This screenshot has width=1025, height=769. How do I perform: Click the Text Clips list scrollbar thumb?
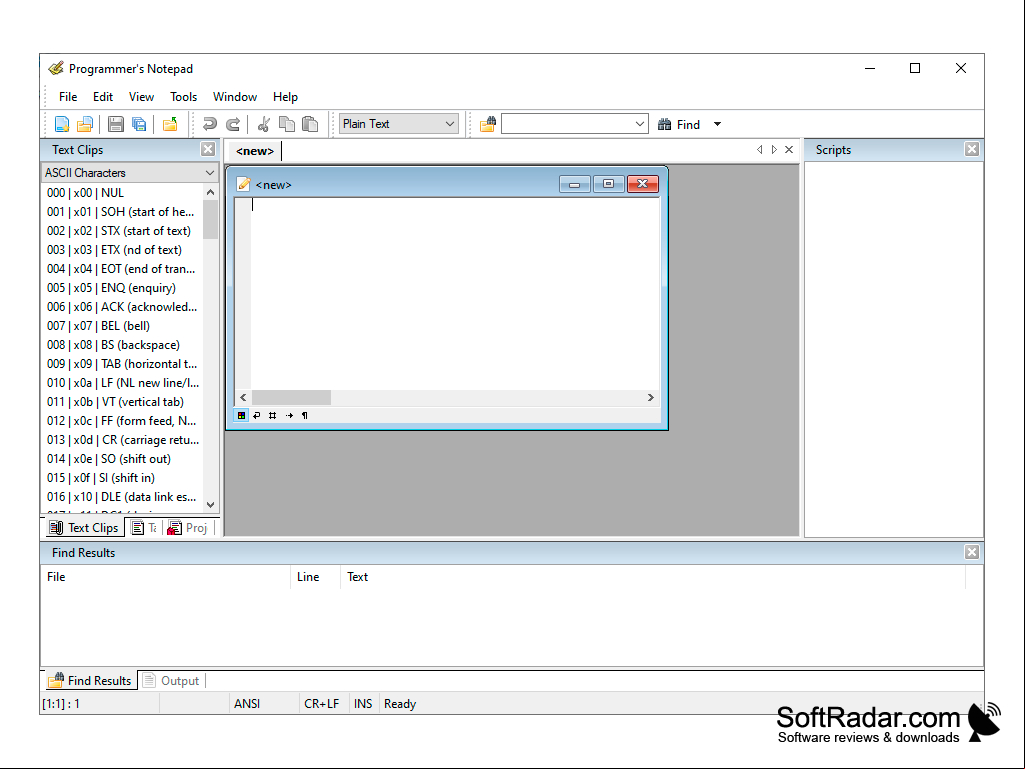[210, 220]
